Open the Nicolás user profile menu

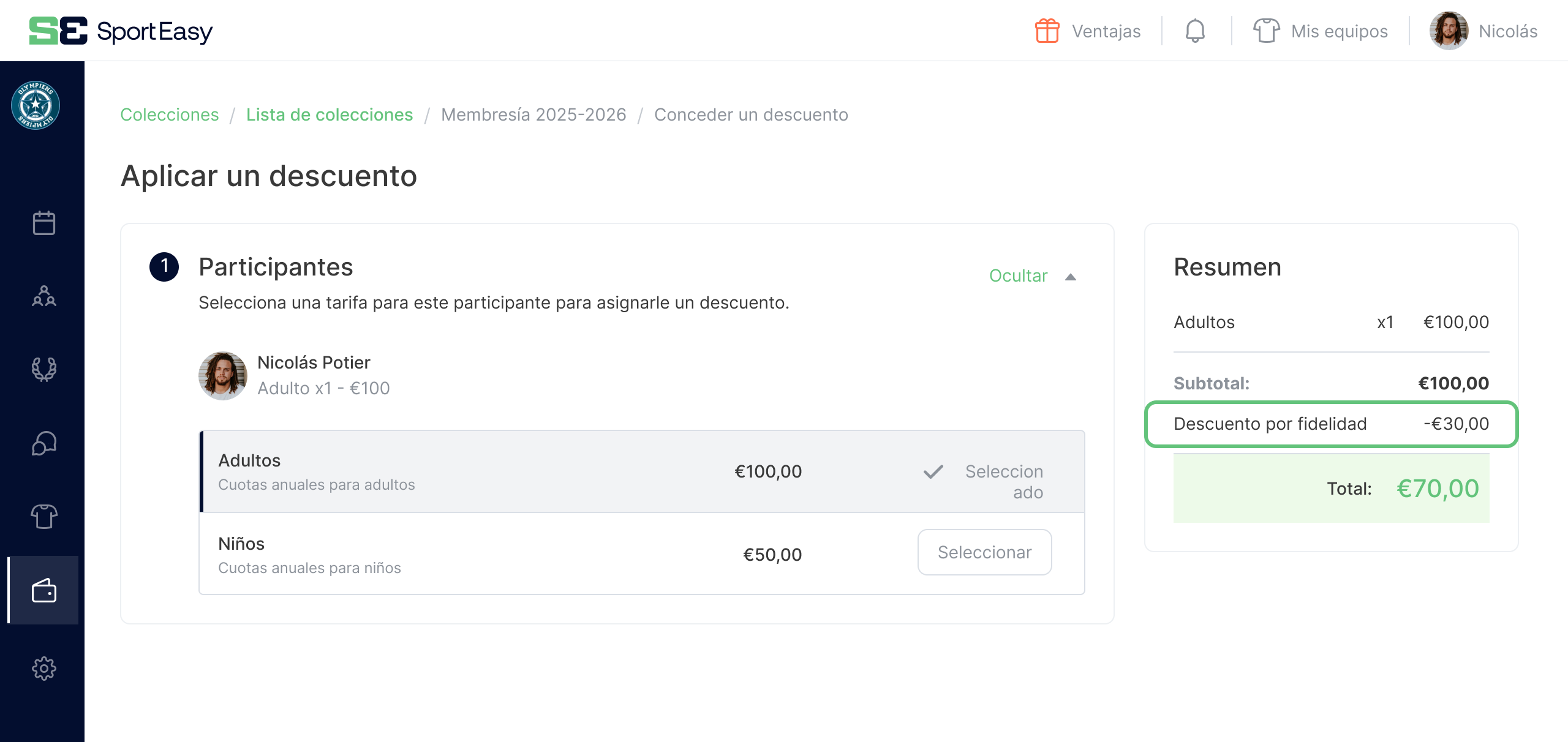pyautogui.click(x=1483, y=31)
